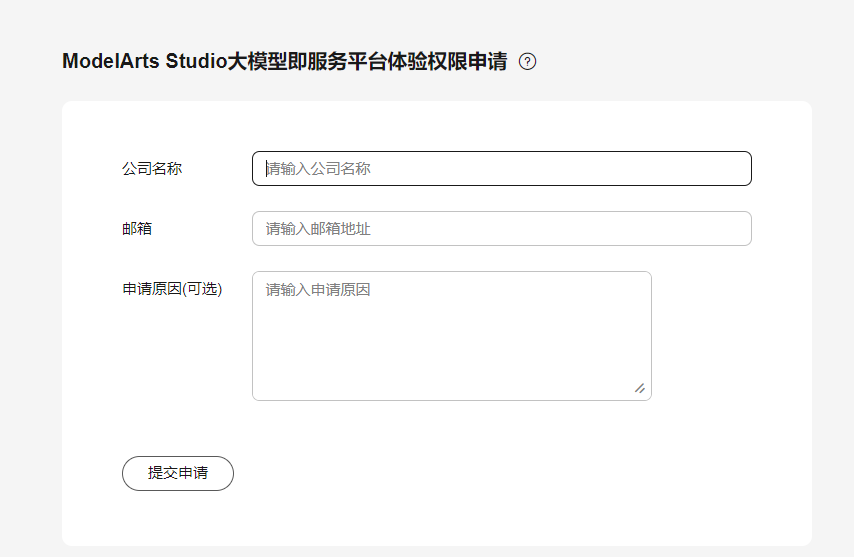Click the circled ? icon after 体验权限申请
The width and height of the screenshot is (854, 557).
click(528, 62)
